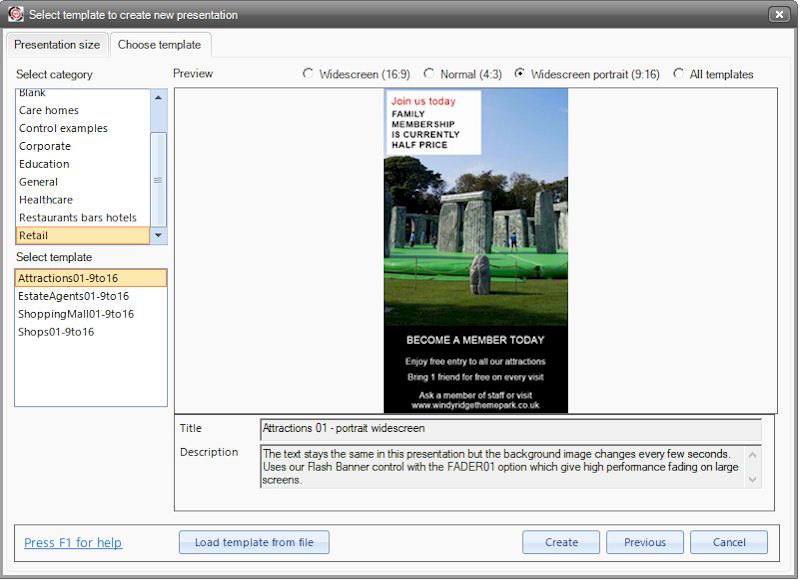Click the category list scrollbar thumb
Viewport: 800px width, 580px height.
(159, 179)
